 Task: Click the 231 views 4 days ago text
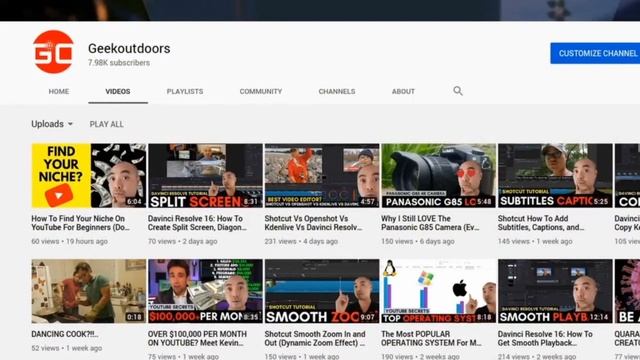coord(301,241)
